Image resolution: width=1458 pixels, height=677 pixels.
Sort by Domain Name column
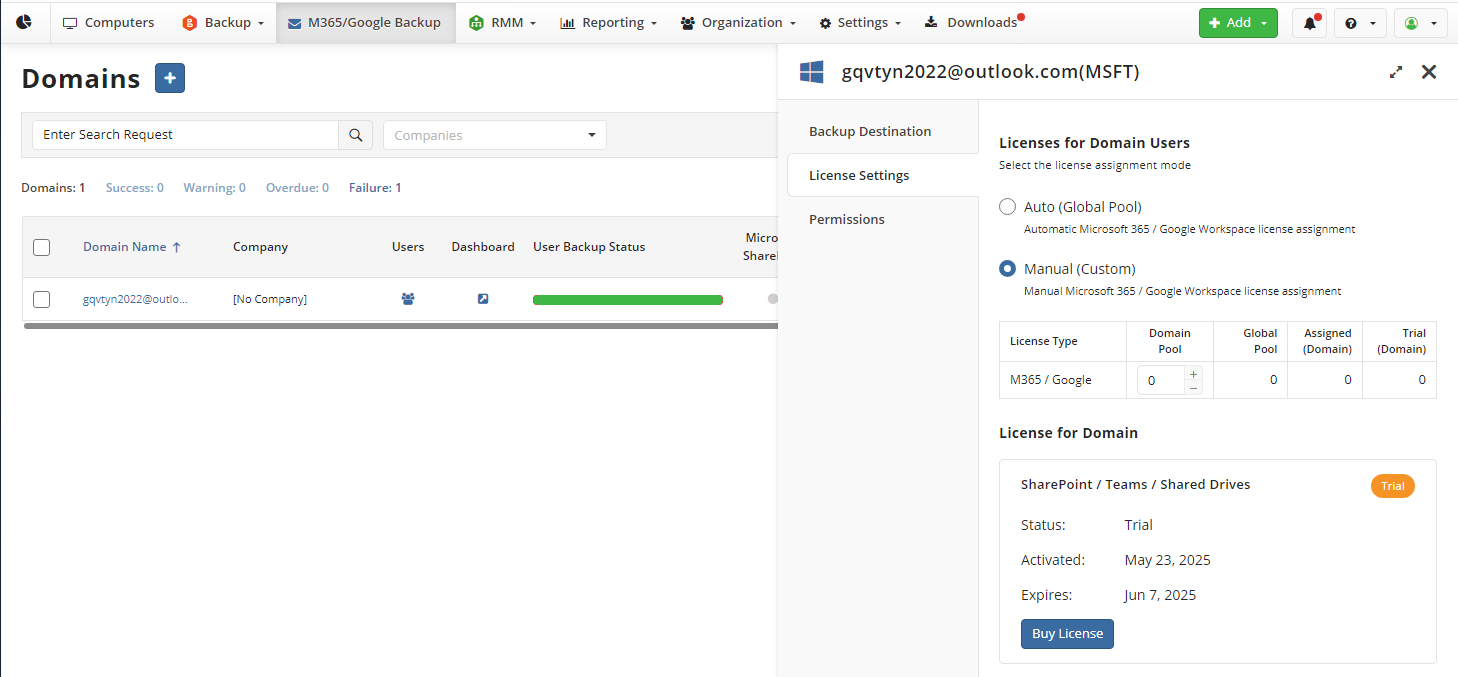132,247
